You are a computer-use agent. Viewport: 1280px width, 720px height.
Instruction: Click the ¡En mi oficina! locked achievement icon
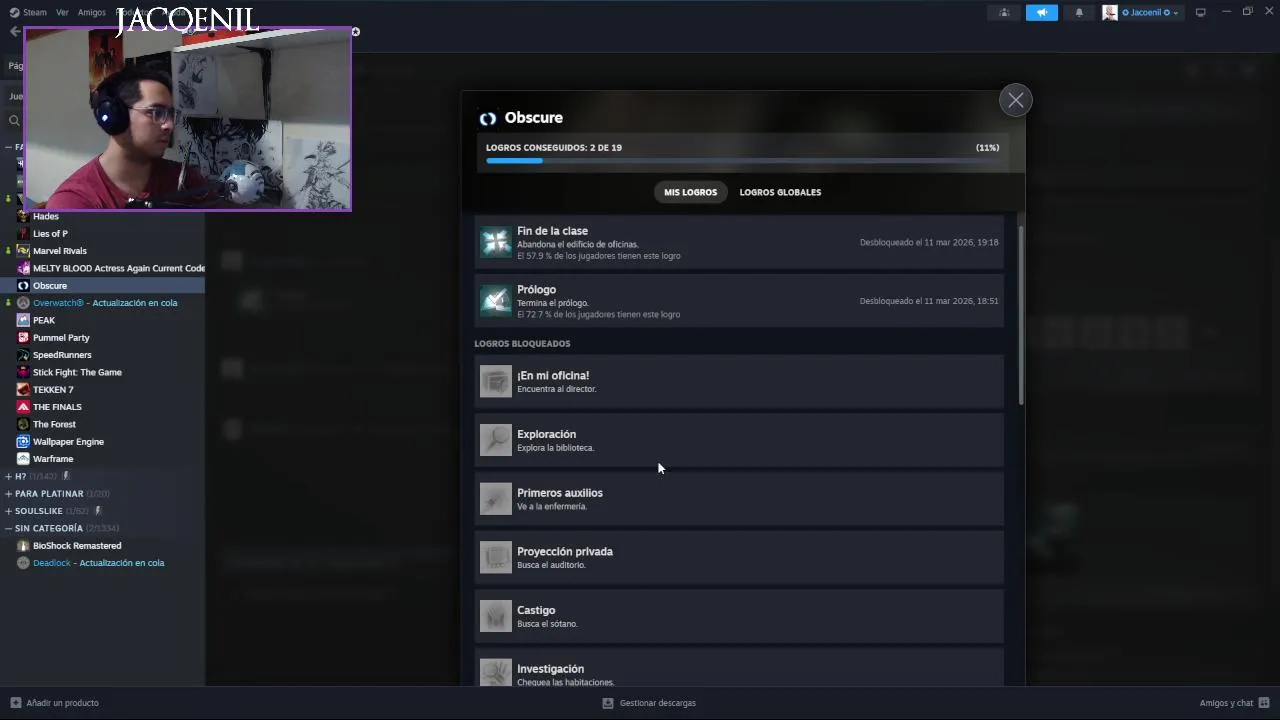(495, 381)
